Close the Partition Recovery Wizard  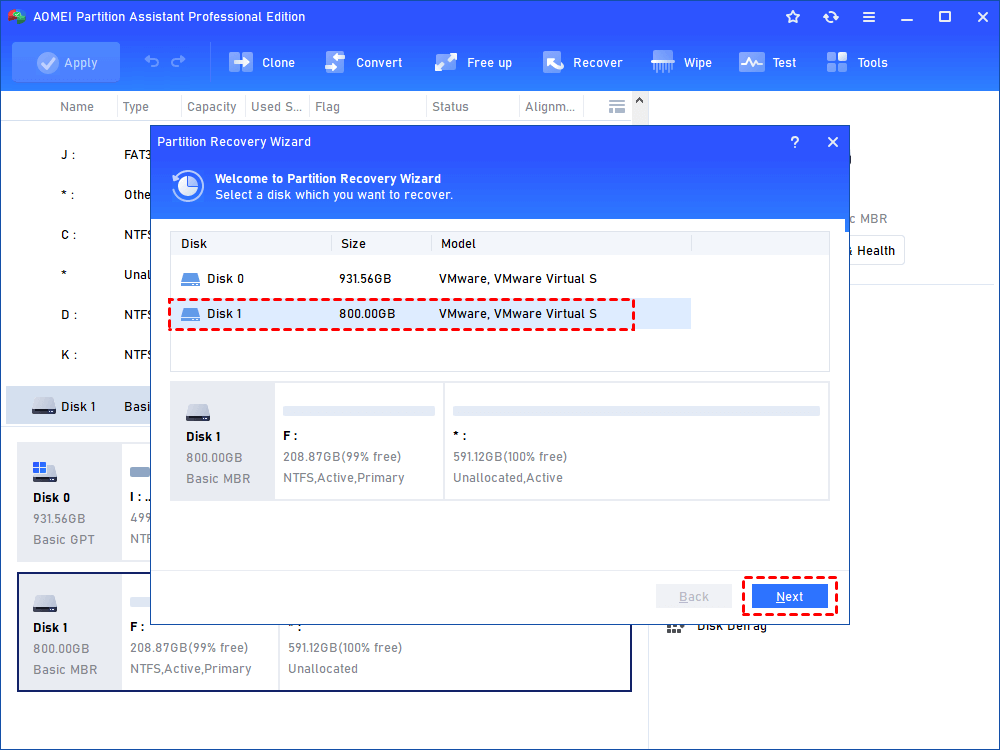click(833, 142)
